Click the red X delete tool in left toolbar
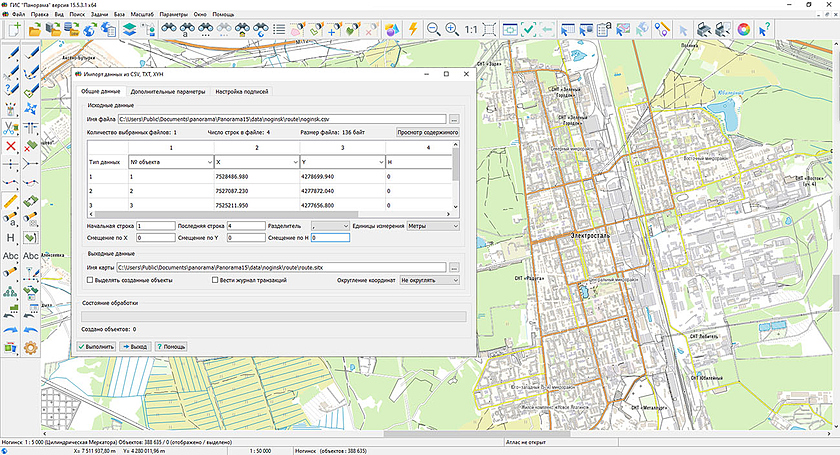This screenshot has width=840, height=455. tap(11, 147)
